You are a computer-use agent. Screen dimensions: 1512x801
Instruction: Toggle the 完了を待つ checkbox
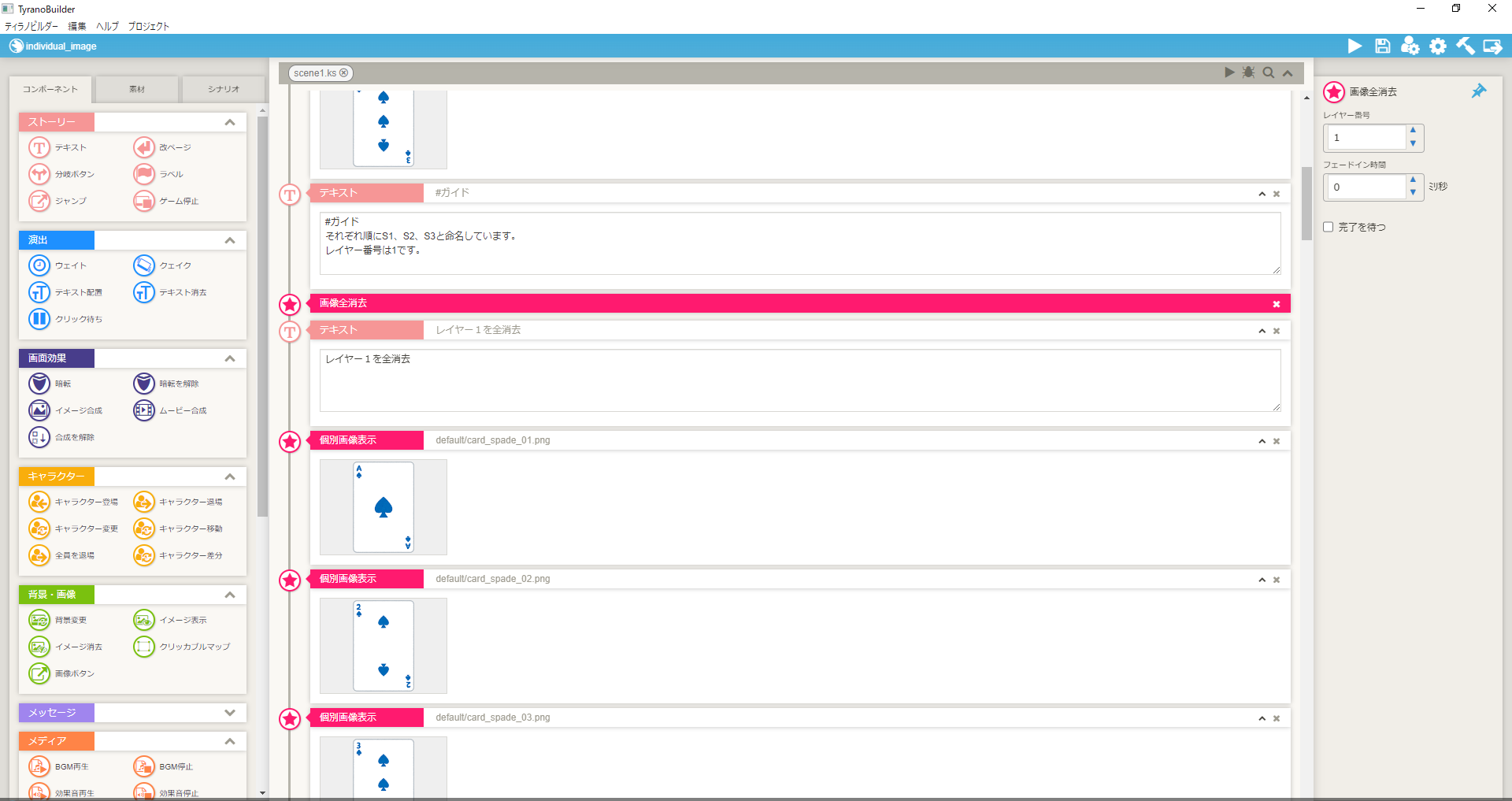[1329, 227]
